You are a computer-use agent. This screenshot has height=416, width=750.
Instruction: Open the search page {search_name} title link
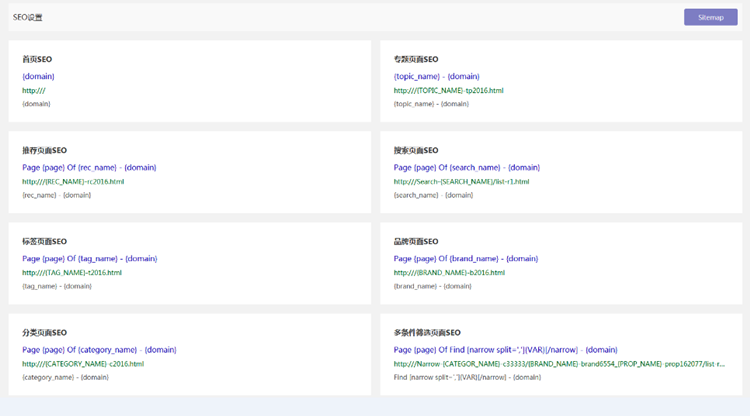click(466, 167)
